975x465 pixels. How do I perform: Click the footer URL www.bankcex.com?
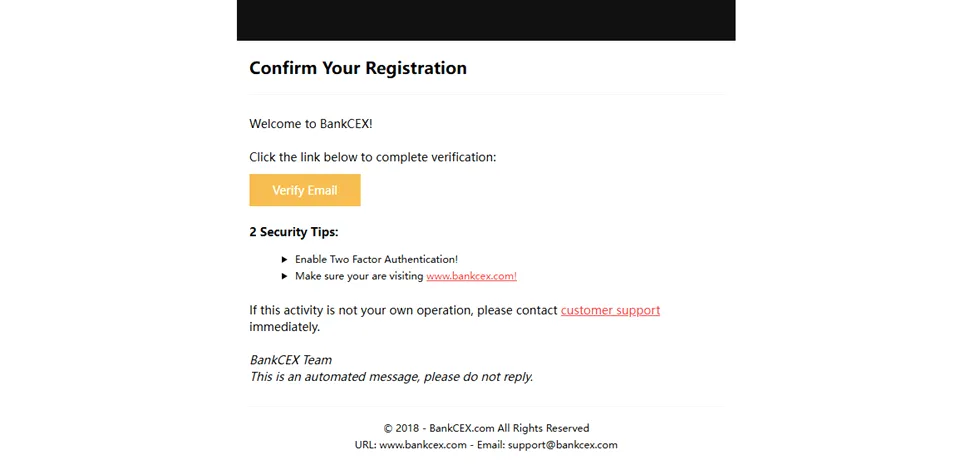click(423, 445)
